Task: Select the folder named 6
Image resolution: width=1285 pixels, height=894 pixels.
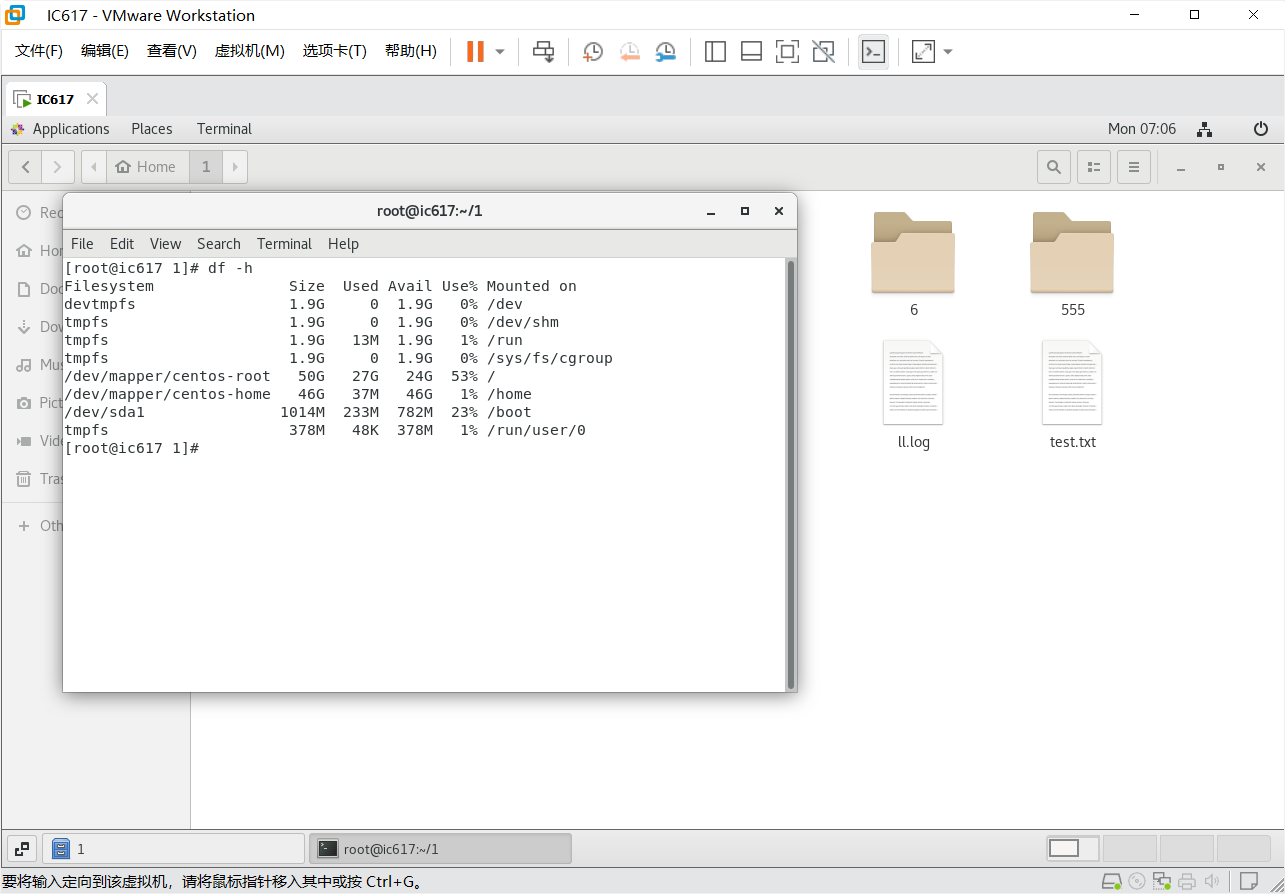Action: point(913,263)
